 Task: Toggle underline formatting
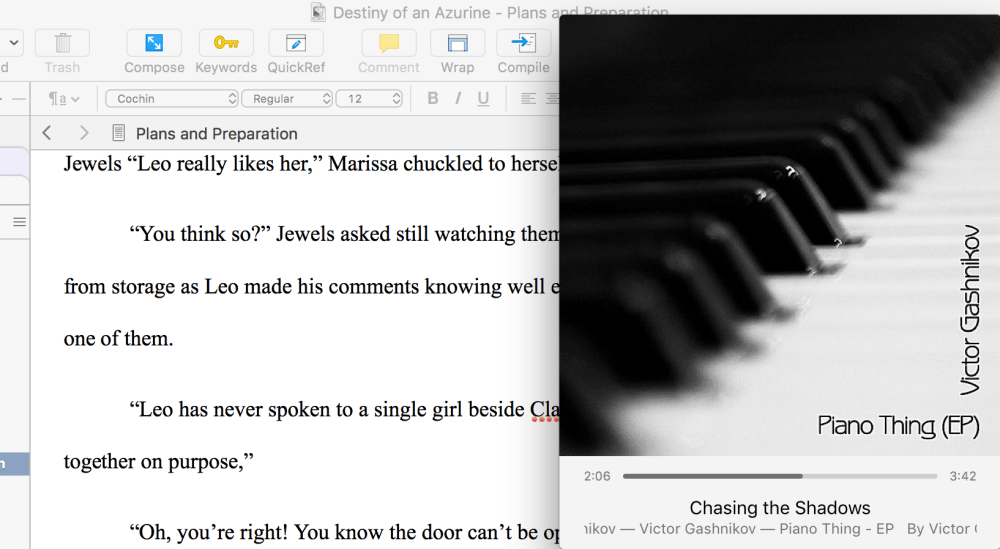click(x=483, y=98)
